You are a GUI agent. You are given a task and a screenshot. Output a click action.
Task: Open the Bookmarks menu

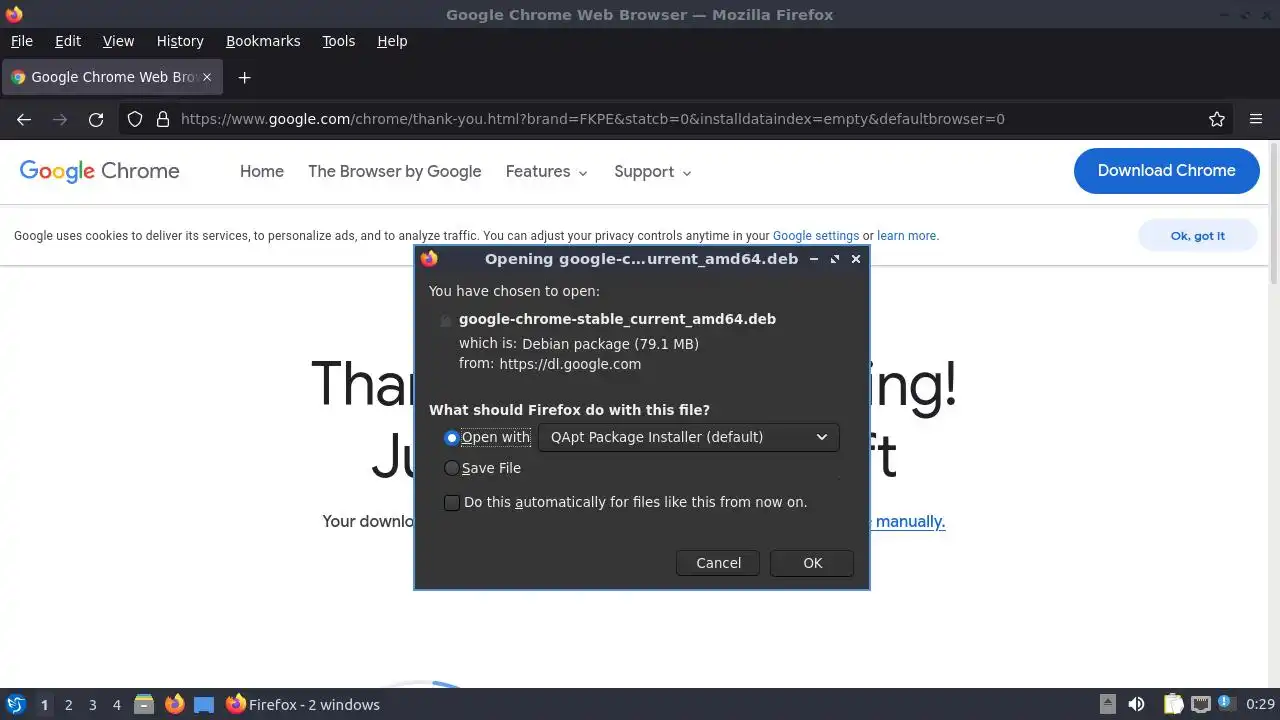pos(263,41)
